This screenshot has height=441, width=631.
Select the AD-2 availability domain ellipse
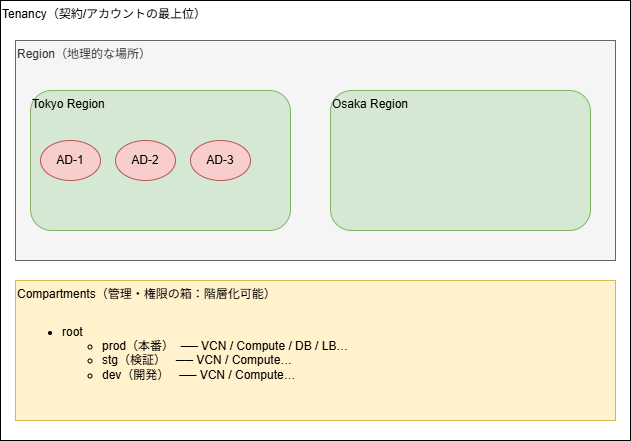(x=145, y=160)
